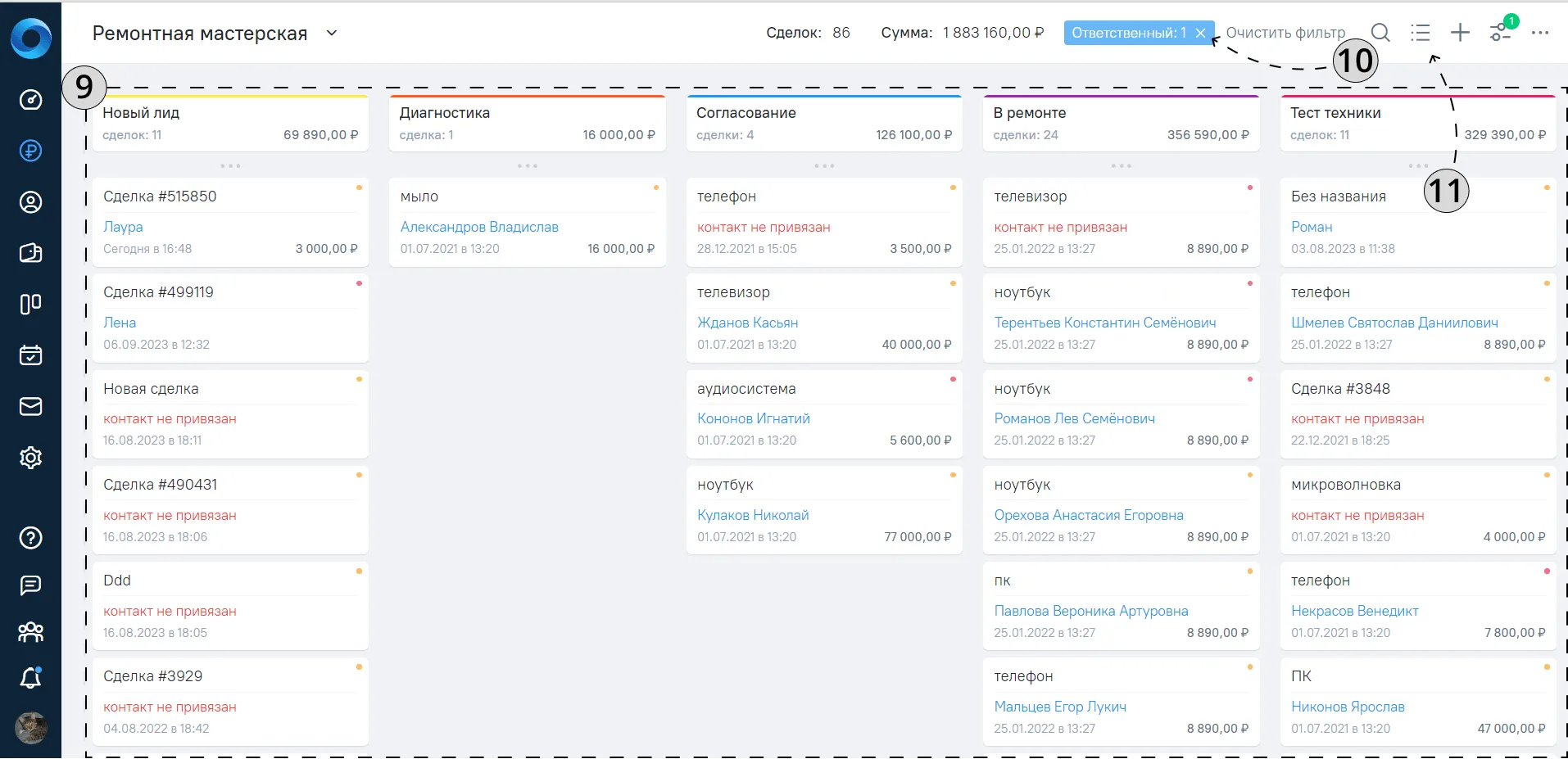Open the contacts person icon in sidebar

coord(30,202)
